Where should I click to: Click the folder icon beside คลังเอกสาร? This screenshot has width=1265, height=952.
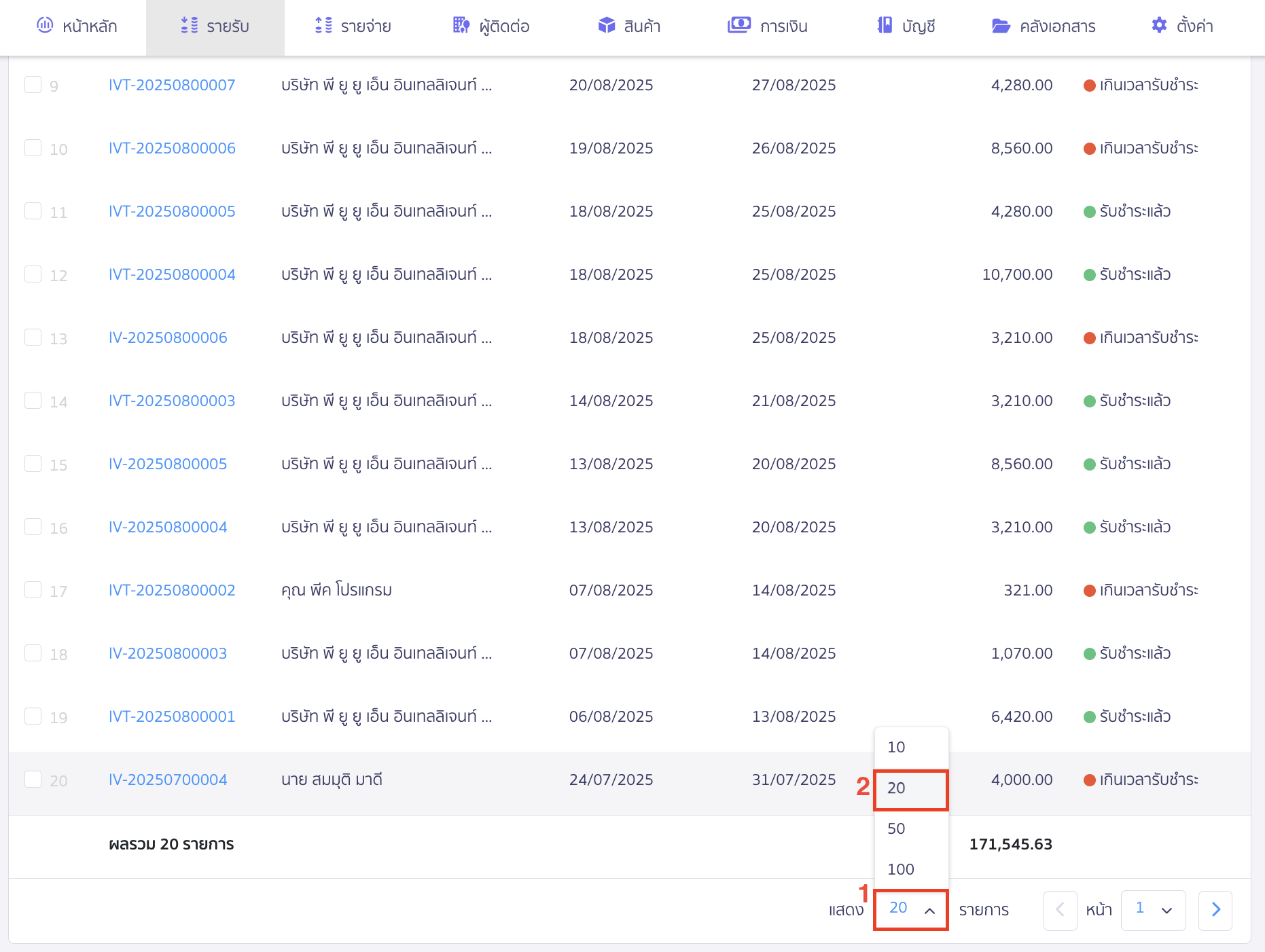pos(1001,26)
